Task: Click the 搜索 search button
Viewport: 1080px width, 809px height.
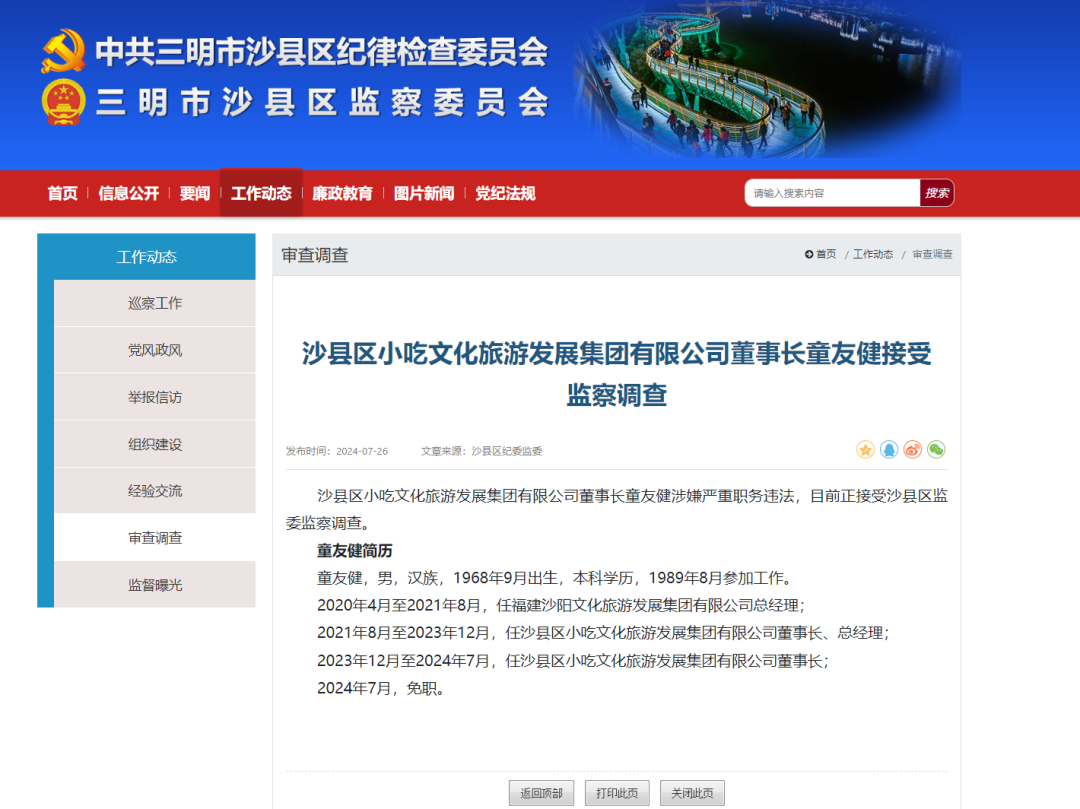Action: click(x=936, y=193)
